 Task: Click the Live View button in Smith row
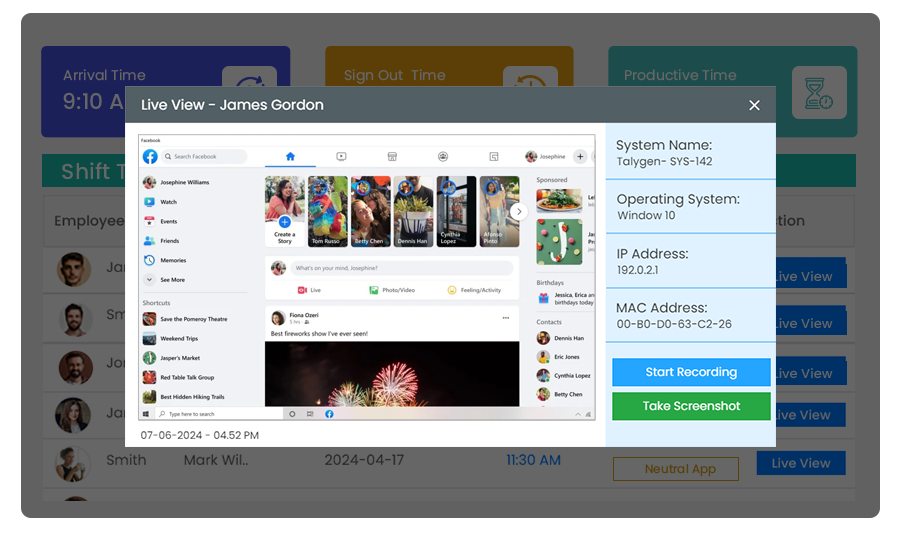(800, 463)
